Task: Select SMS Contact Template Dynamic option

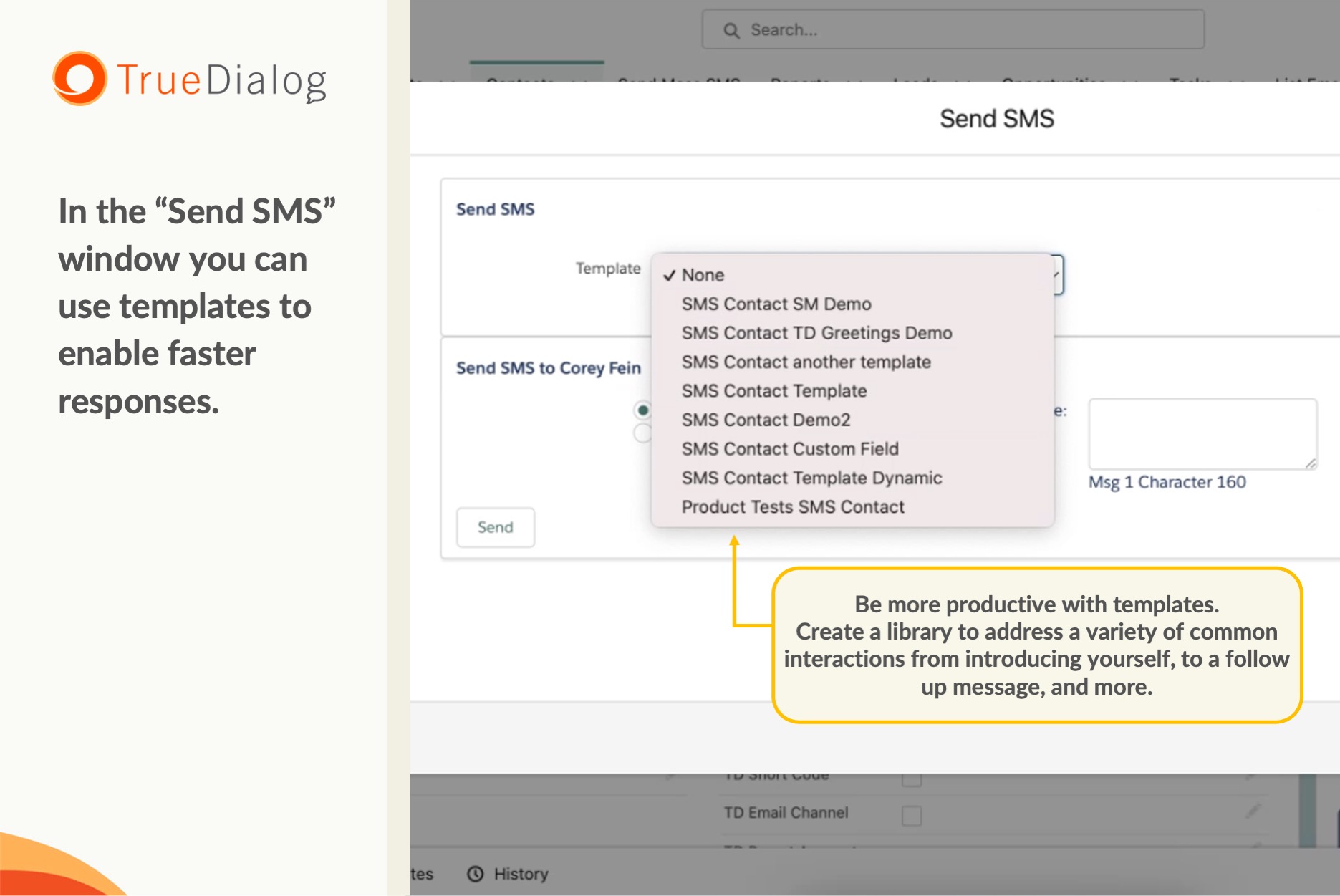Action: (x=811, y=478)
